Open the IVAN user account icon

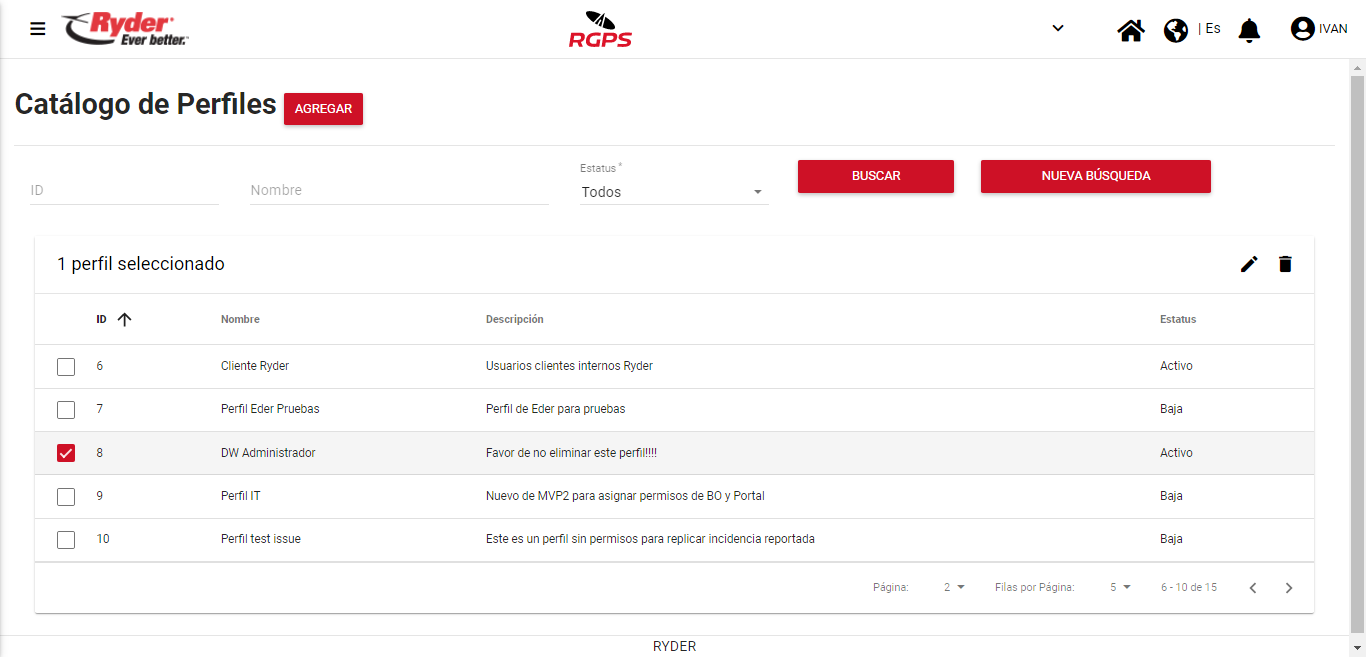pos(1302,29)
